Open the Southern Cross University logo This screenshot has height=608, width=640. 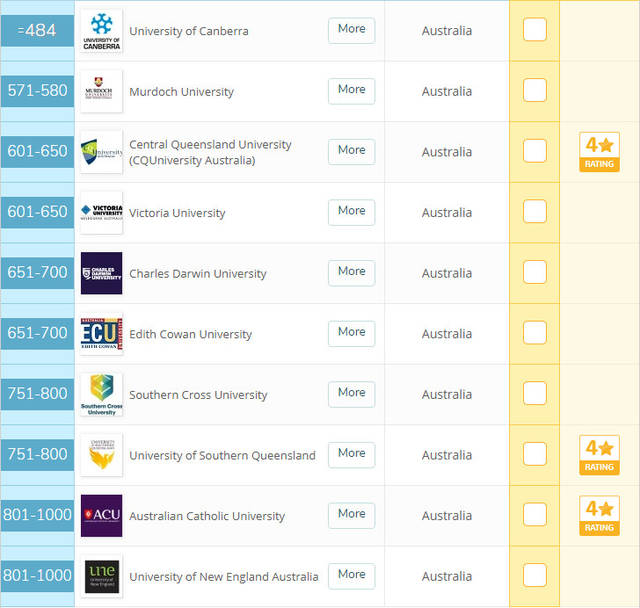(102, 394)
